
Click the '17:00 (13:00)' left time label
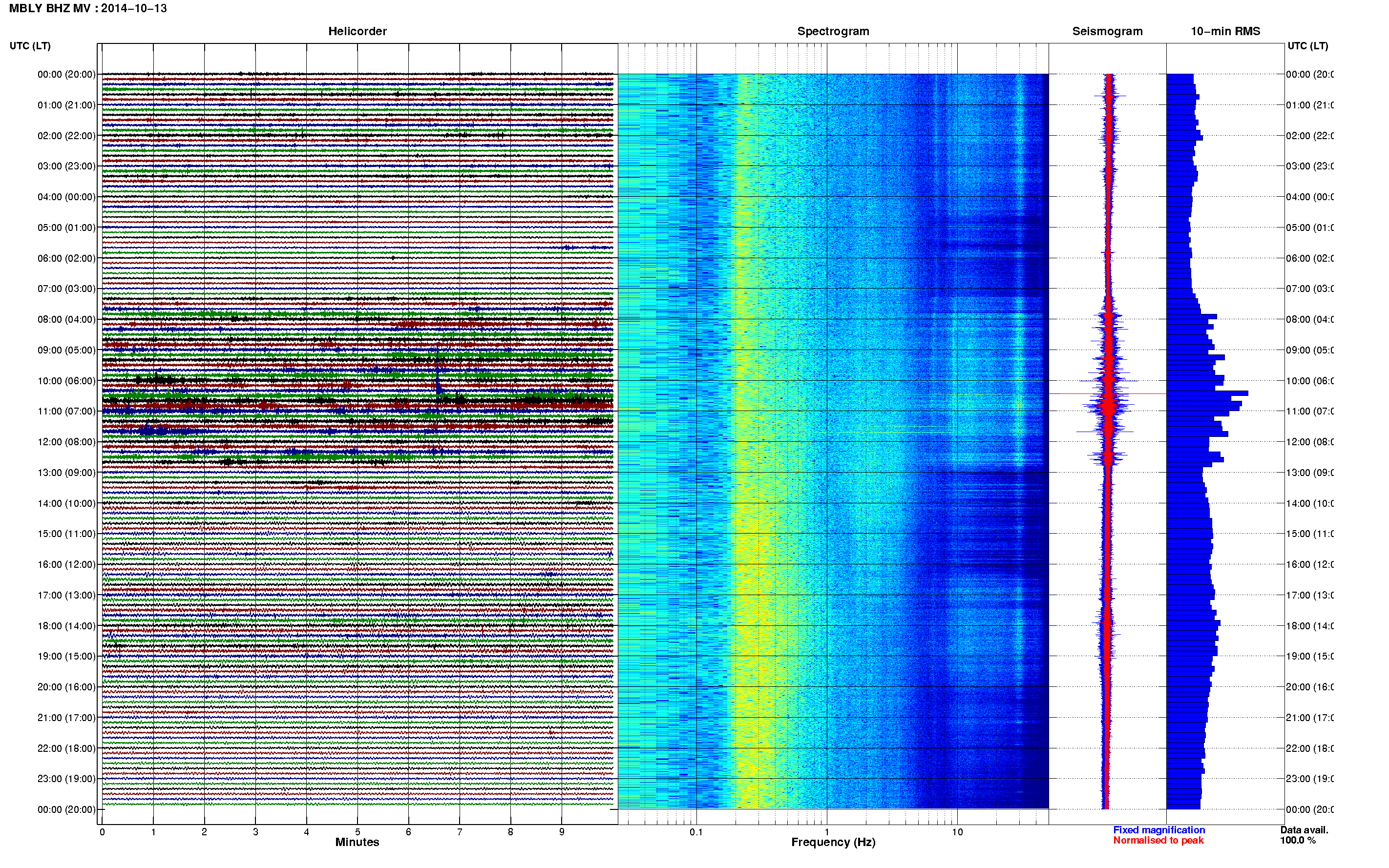pos(66,595)
